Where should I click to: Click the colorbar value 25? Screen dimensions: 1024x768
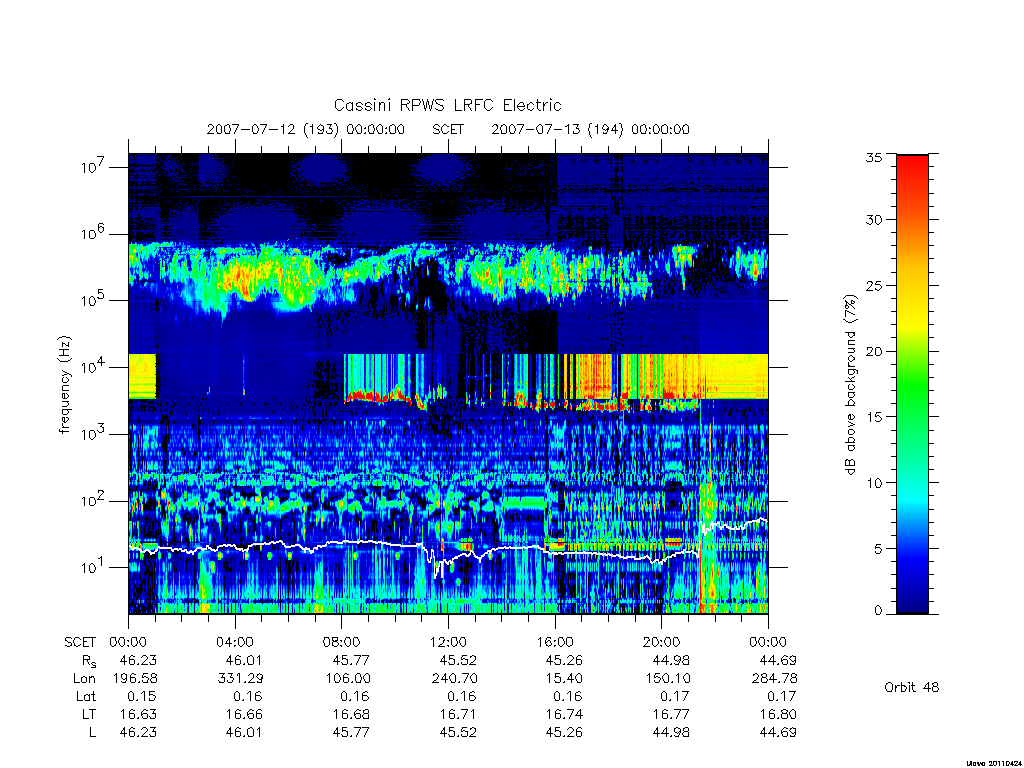(x=874, y=285)
